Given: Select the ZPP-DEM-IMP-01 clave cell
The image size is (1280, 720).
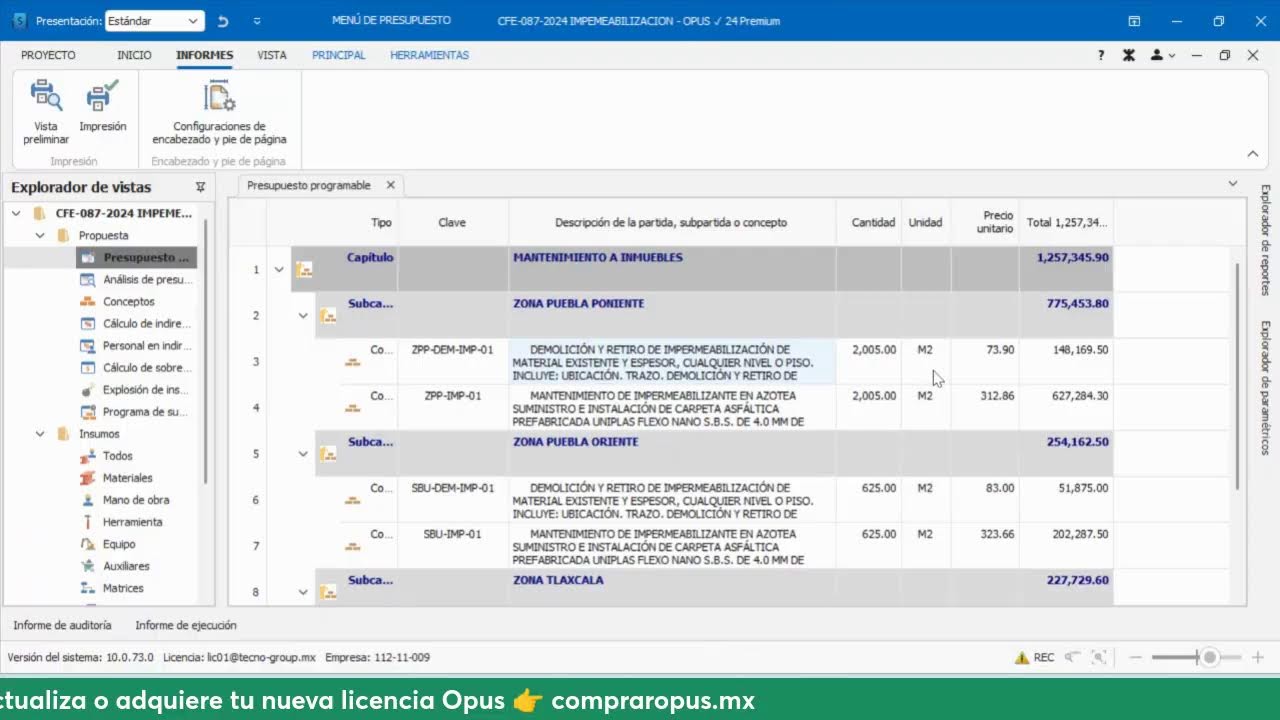Looking at the screenshot, I should point(453,361).
